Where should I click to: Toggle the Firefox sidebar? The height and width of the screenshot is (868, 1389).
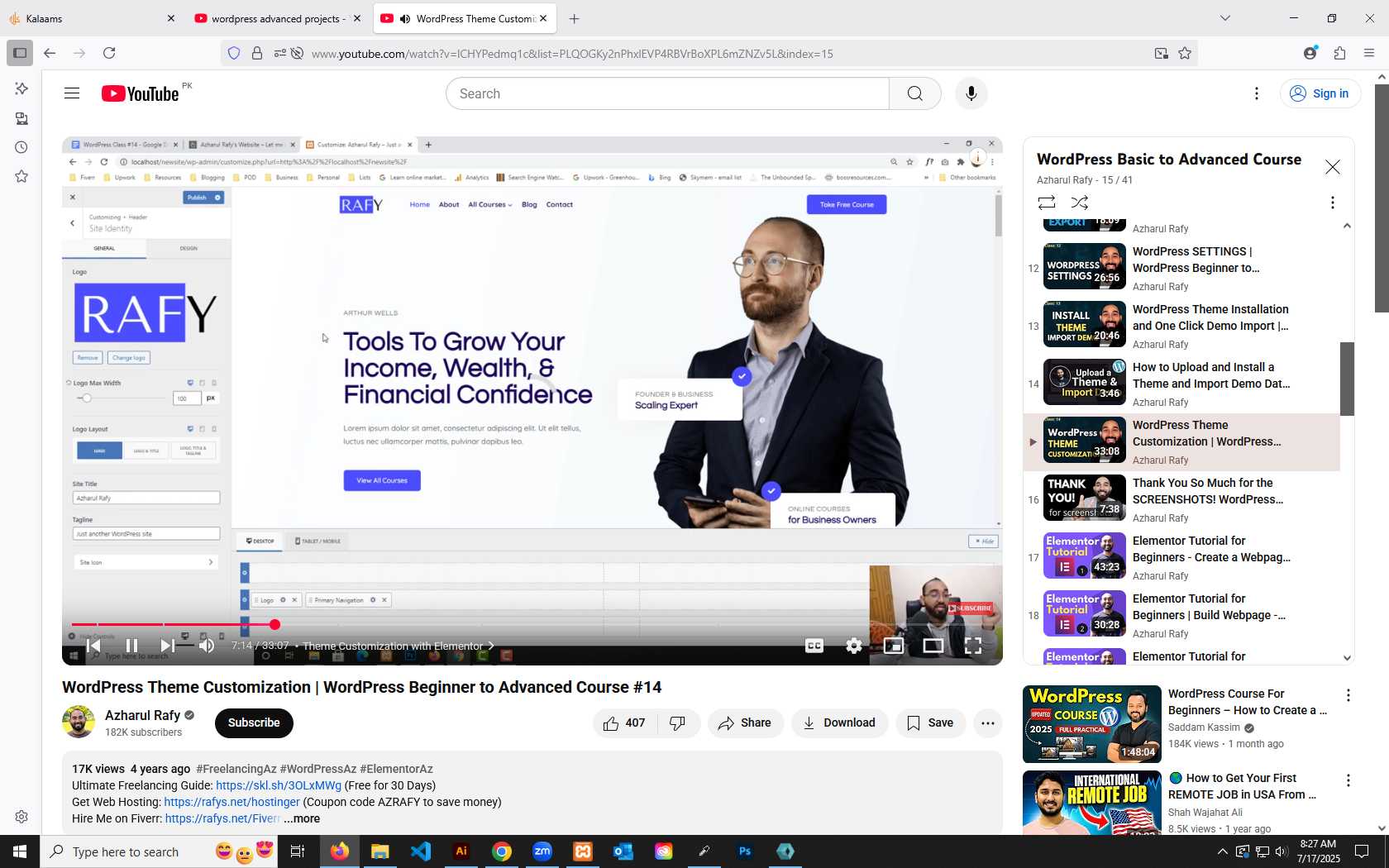[20, 53]
